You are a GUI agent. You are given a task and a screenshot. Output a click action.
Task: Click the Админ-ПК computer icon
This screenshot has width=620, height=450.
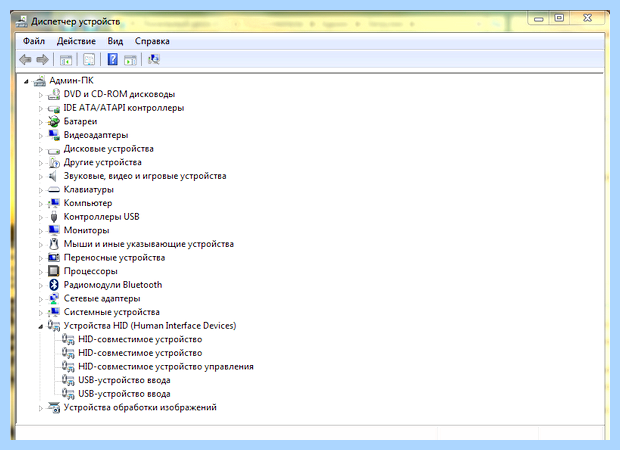40,81
